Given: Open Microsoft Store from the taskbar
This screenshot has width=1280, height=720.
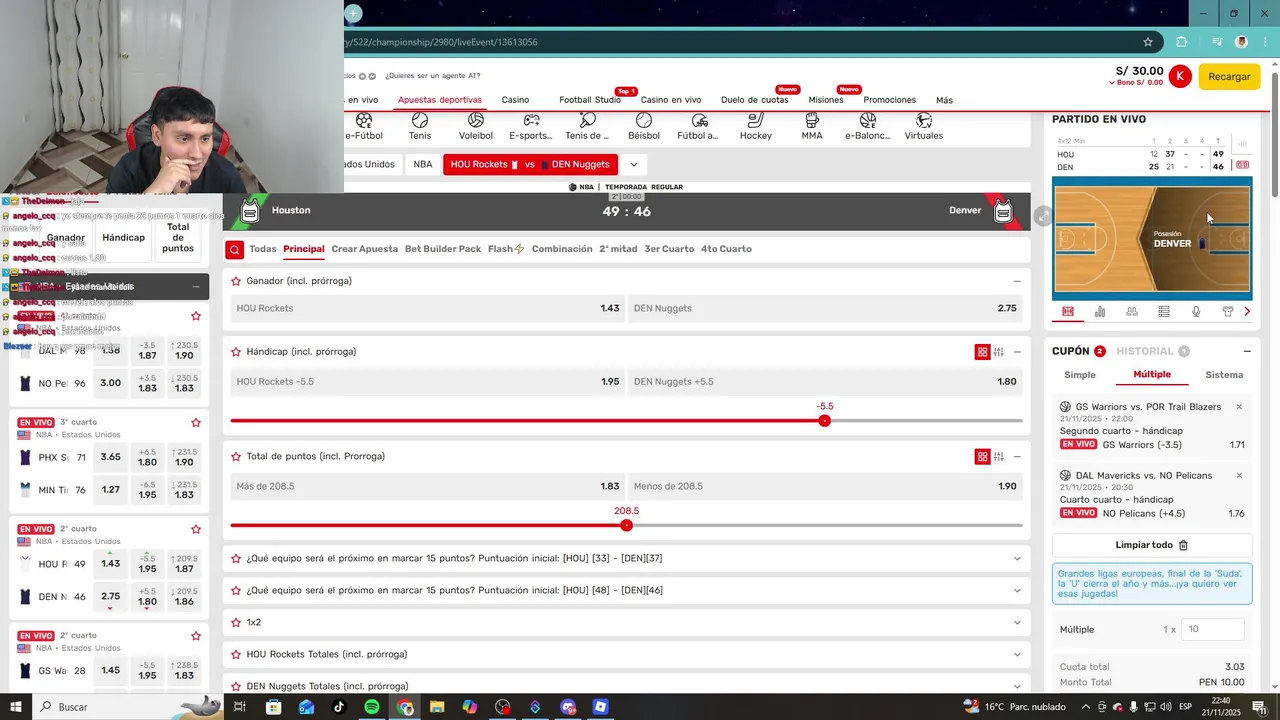Looking at the screenshot, I should (x=273, y=707).
